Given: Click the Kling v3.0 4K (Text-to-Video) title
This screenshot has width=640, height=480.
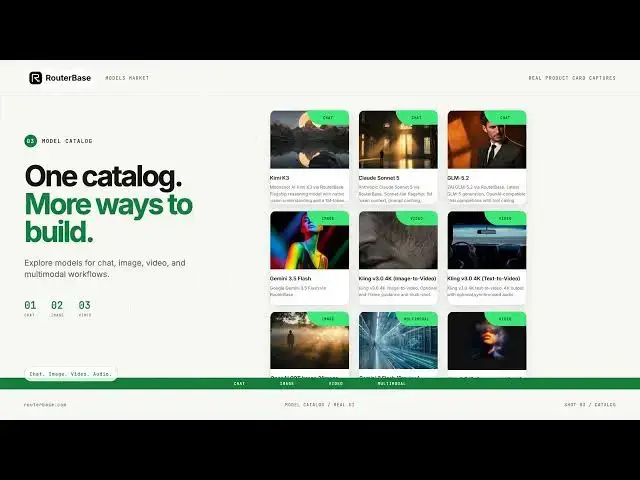Looking at the screenshot, I should [x=484, y=278].
